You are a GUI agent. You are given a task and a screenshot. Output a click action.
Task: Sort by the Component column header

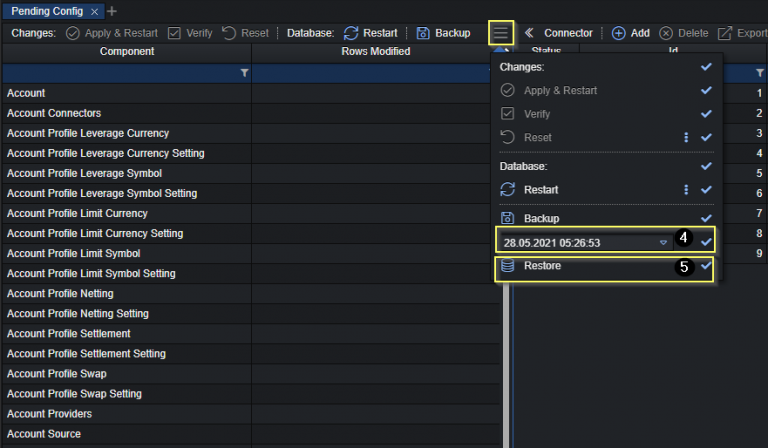(x=127, y=51)
